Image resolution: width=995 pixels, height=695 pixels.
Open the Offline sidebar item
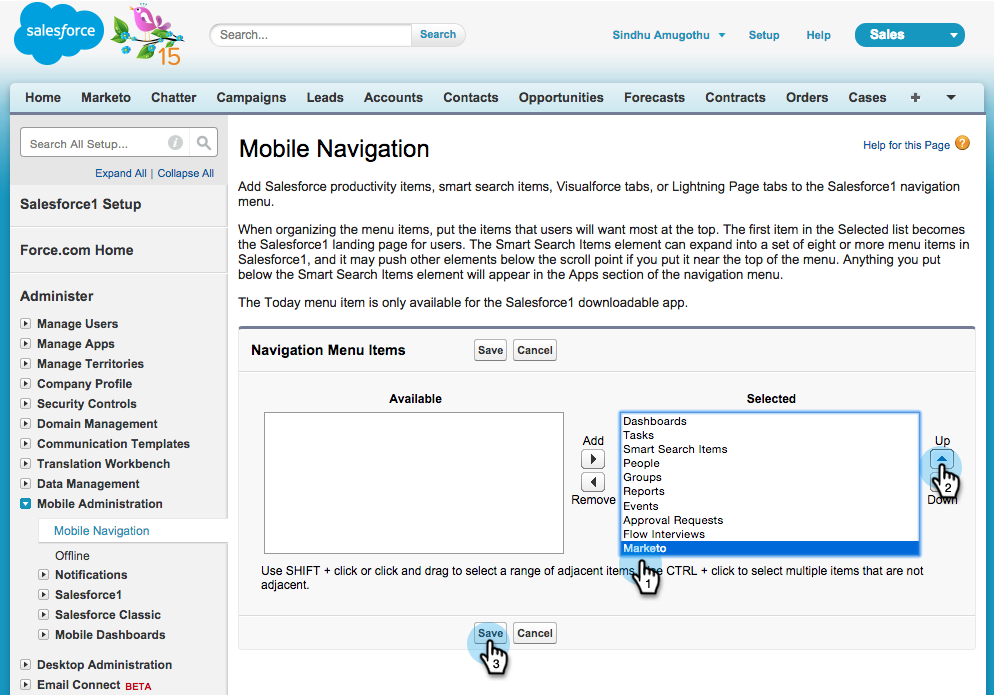[72, 555]
